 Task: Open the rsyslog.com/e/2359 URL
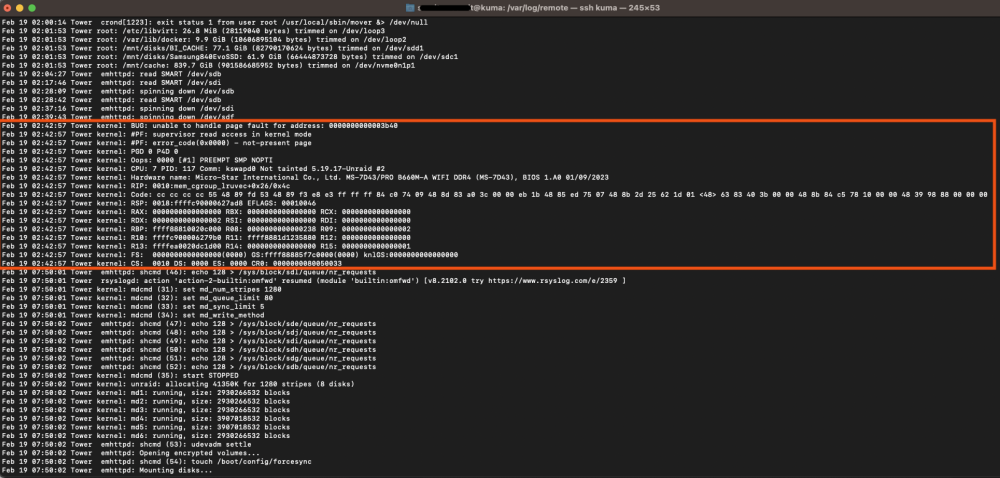554,281
